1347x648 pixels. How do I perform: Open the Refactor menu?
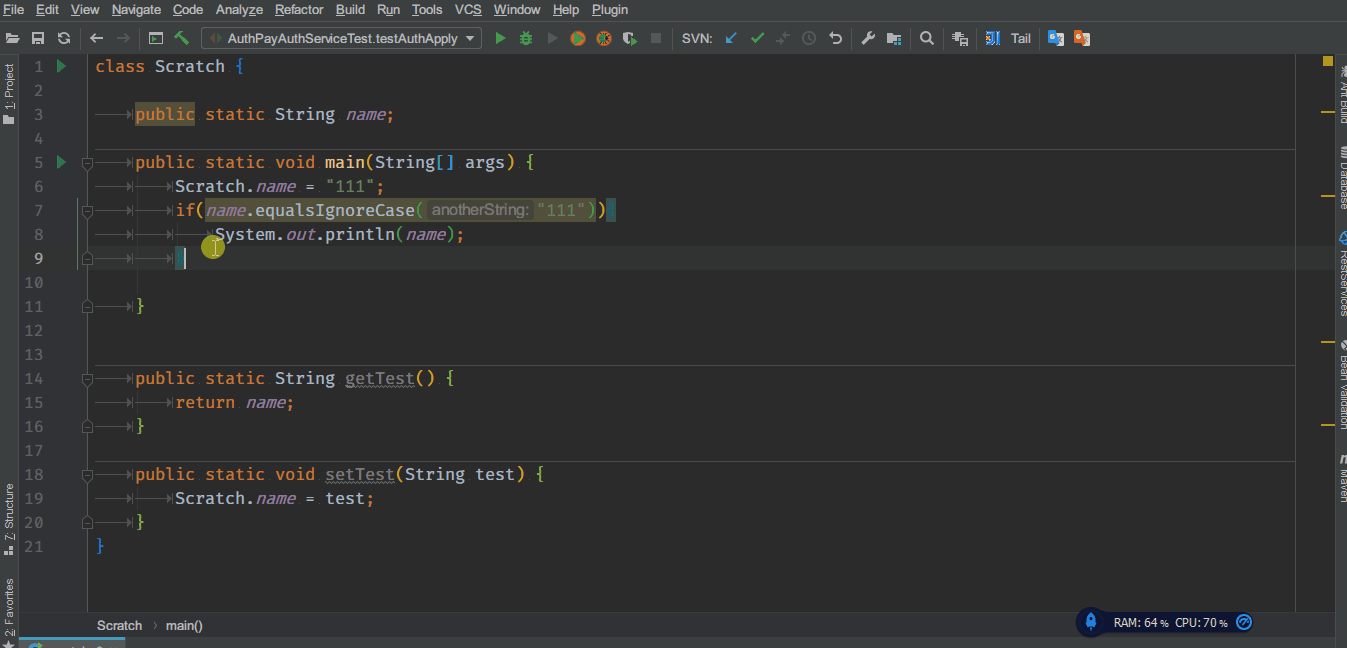pyautogui.click(x=300, y=9)
